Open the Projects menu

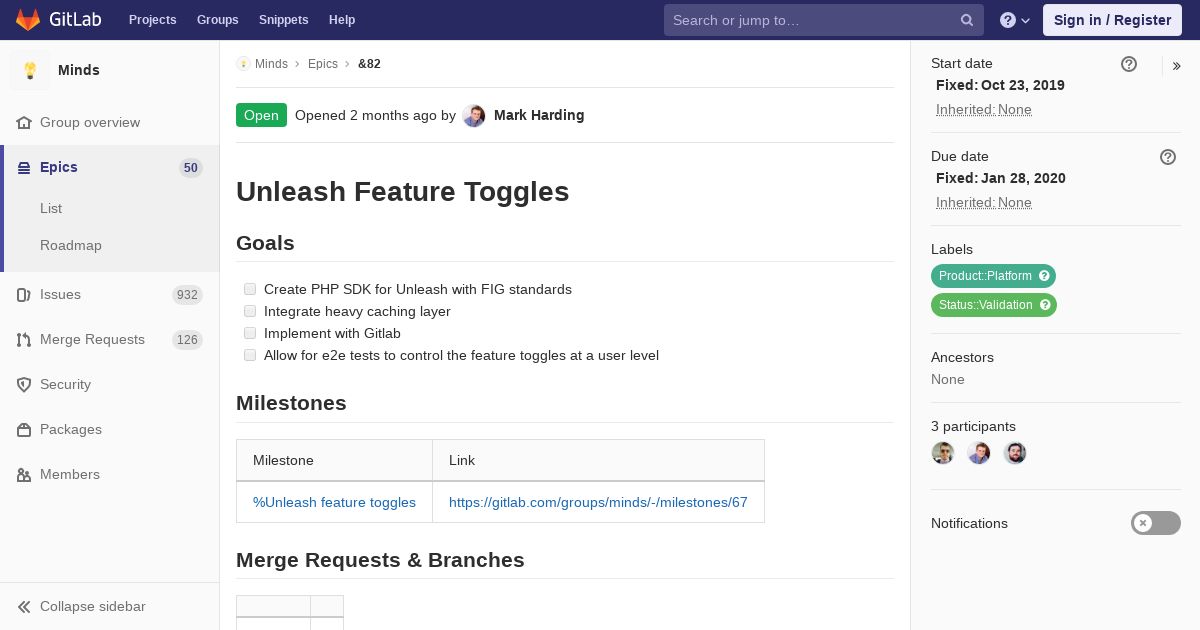coord(152,20)
